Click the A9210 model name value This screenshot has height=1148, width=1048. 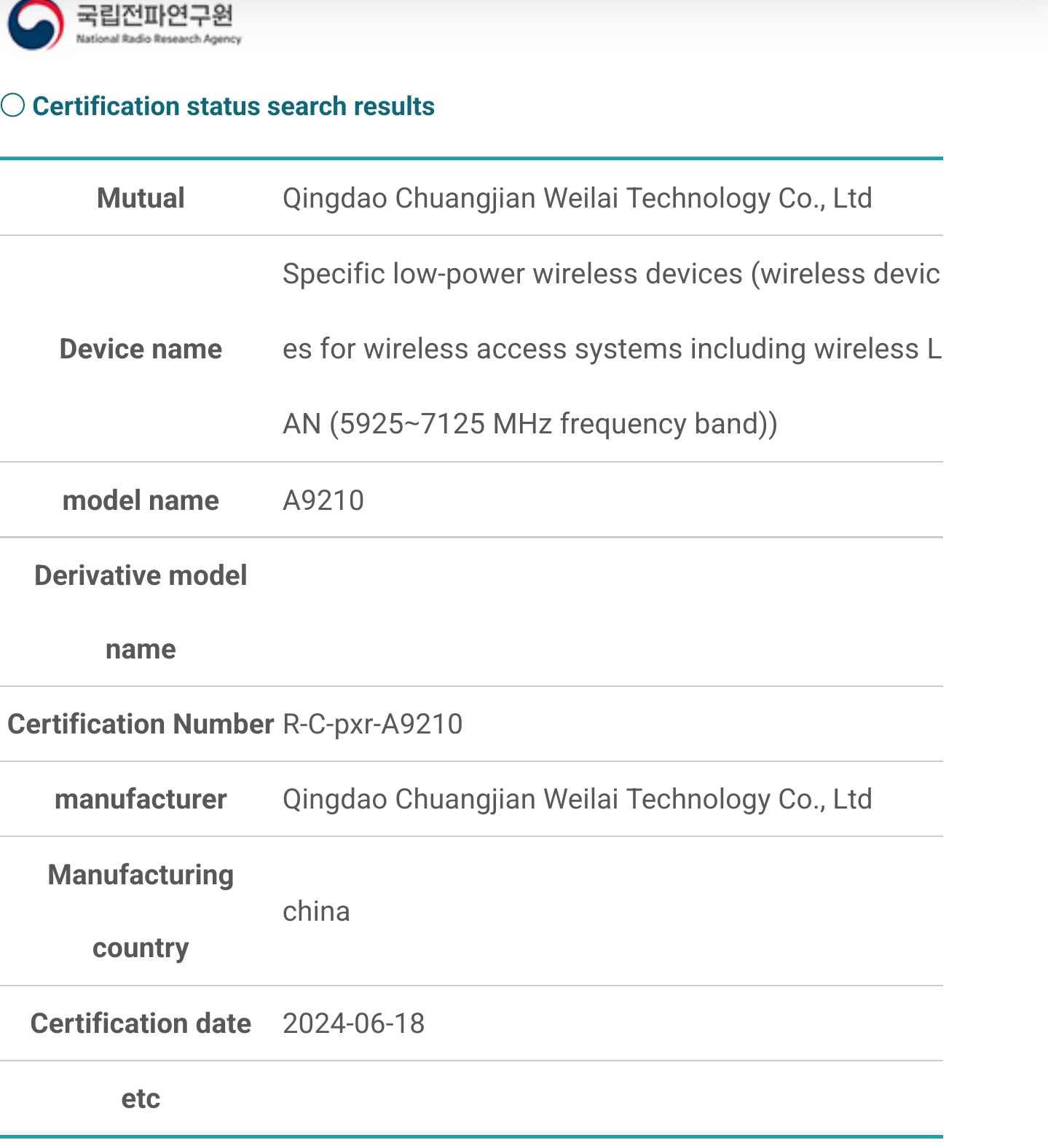323,500
